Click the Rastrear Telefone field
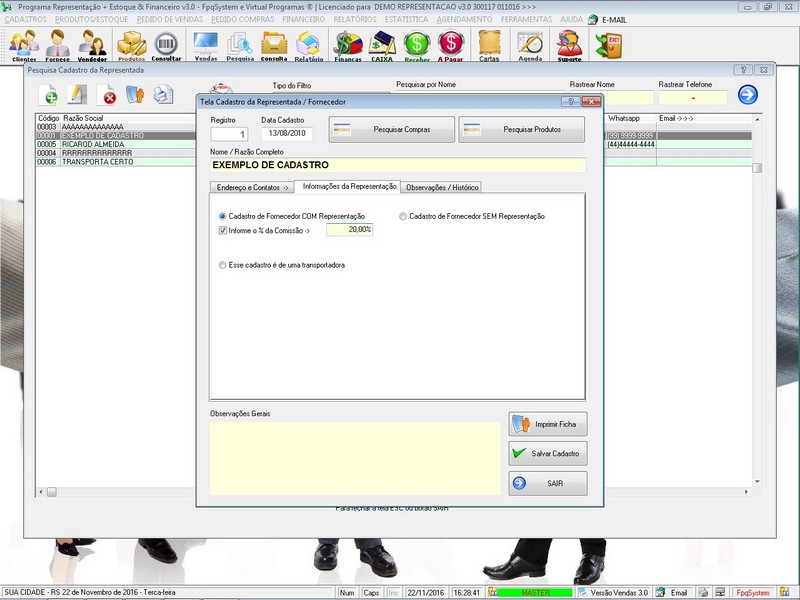This screenshot has height=600, width=800. (693, 97)
